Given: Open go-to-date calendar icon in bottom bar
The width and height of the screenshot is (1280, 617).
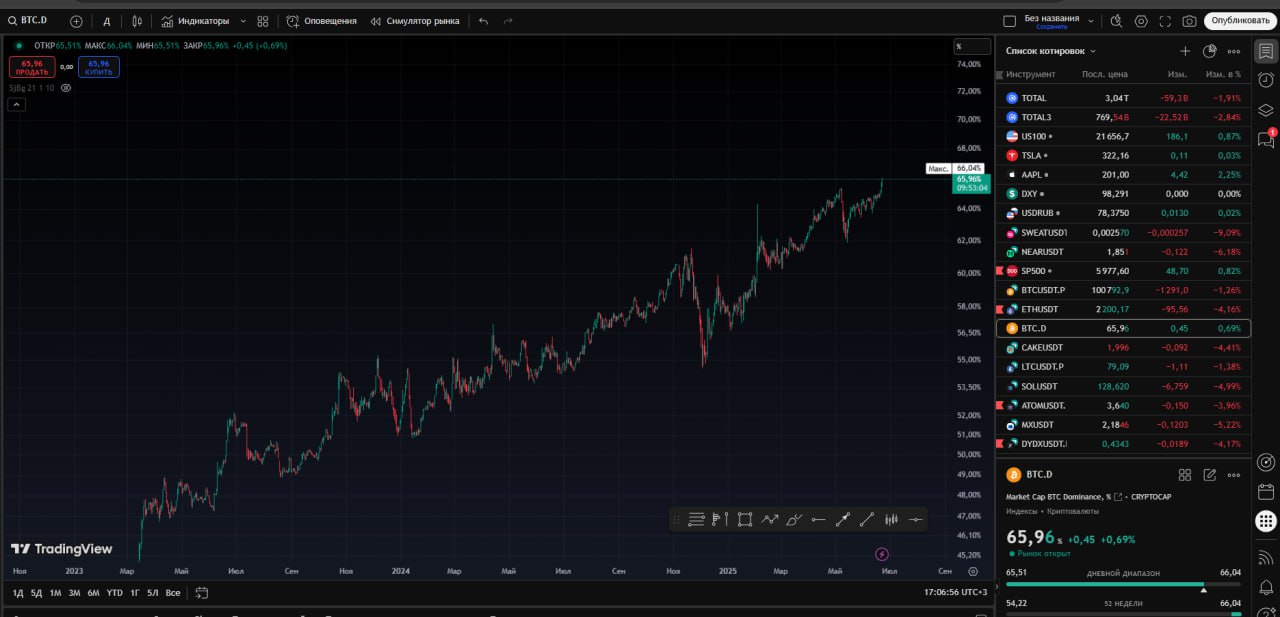Looking at the screenshot, I should 201,593.
